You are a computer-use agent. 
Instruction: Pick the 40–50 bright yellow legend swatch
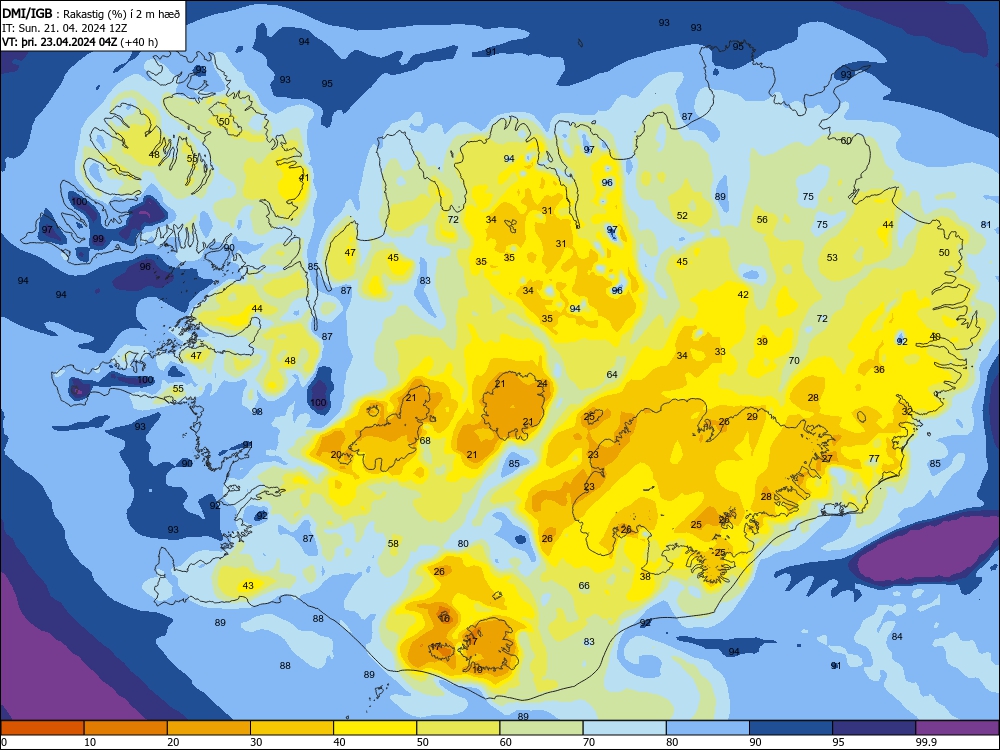coord(375,728)
